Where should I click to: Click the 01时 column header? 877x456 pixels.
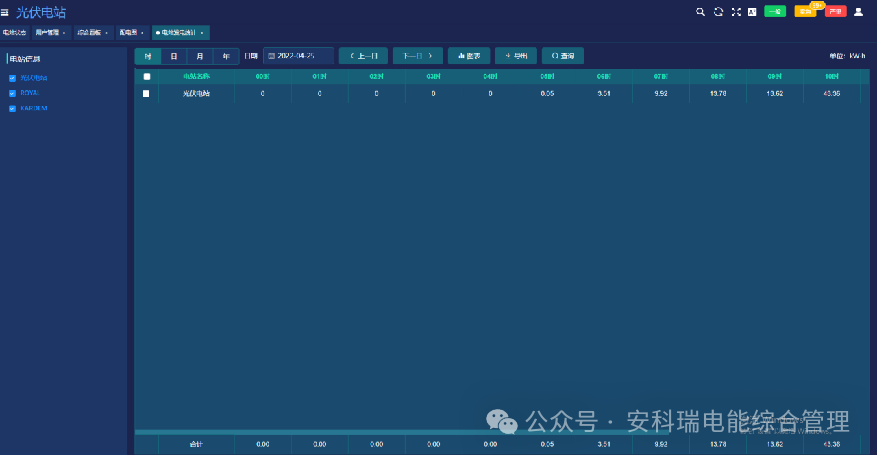coord(319,76)
